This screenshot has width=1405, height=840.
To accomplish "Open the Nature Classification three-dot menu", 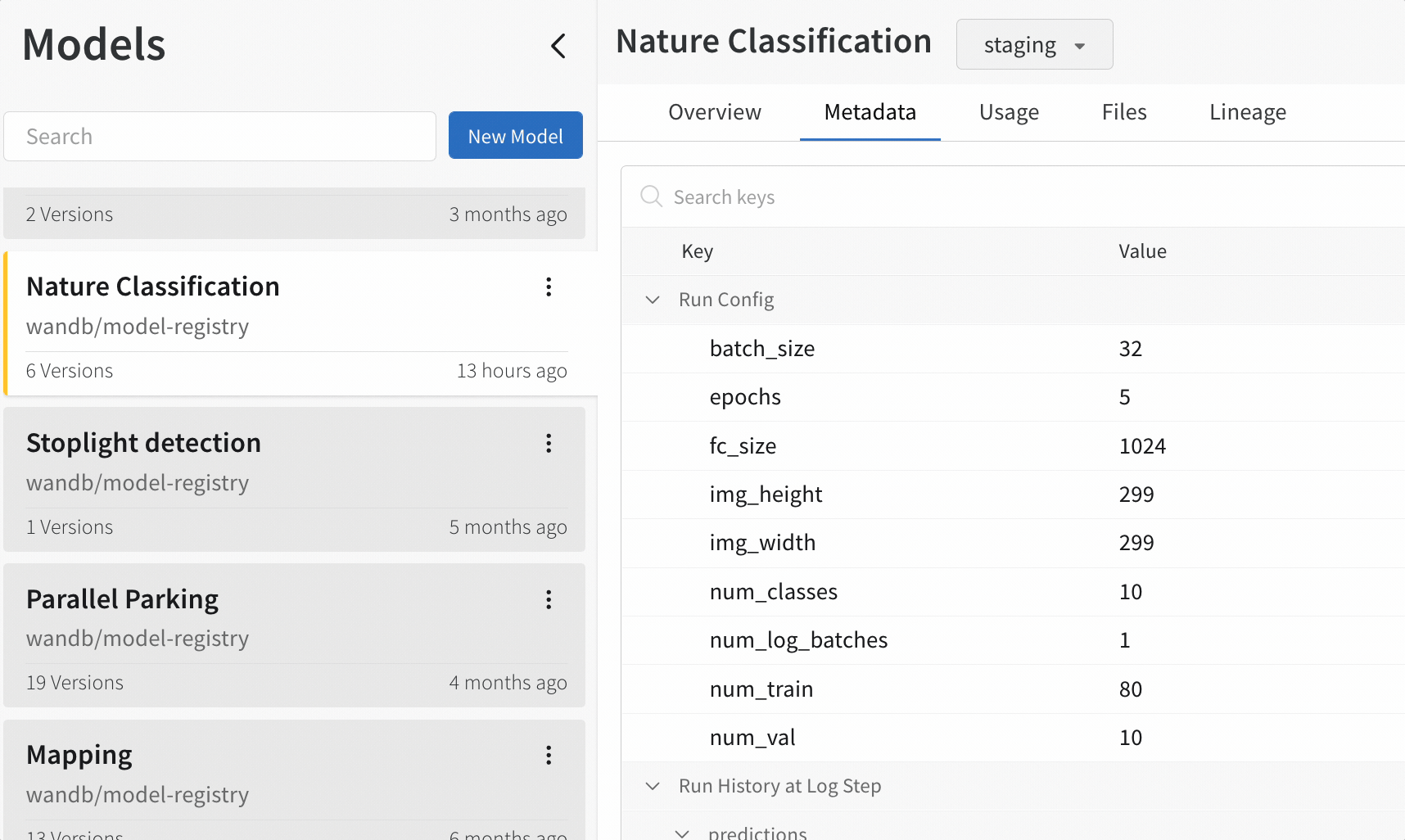I will click(549, 287).
